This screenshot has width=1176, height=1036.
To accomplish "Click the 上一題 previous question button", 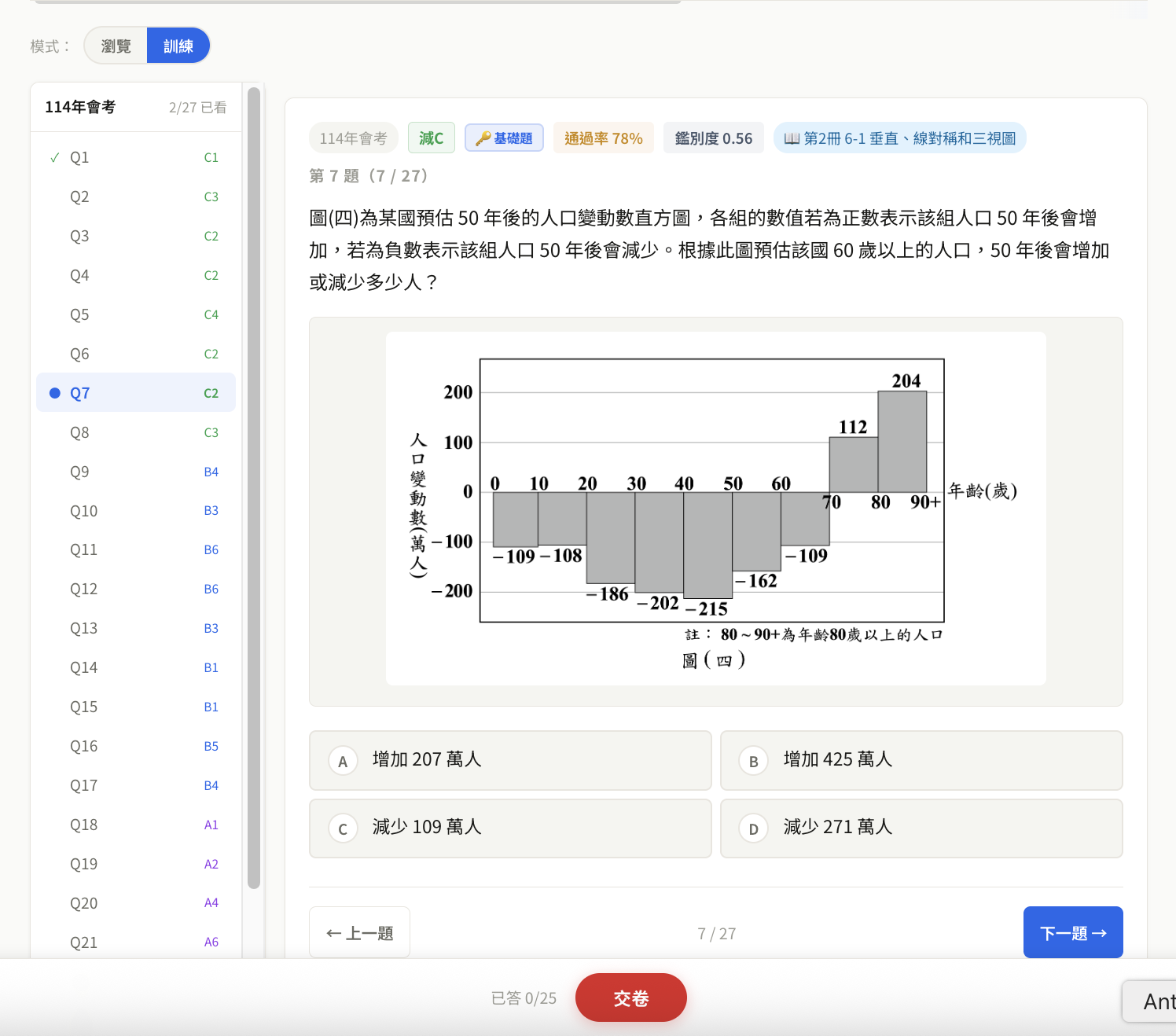I will [x=359, y=932].
